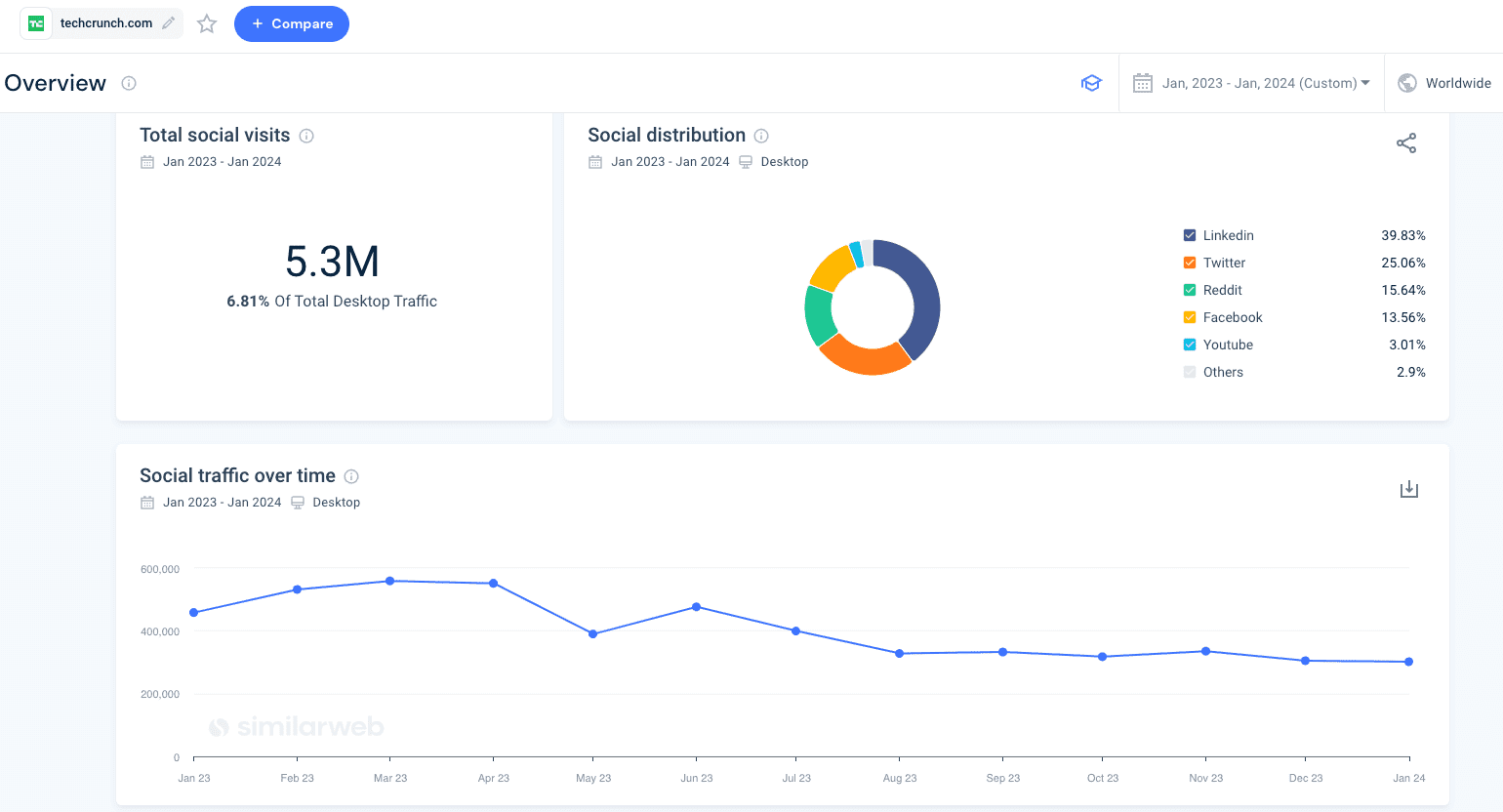Select the Aug 23 data point on line chart
This screenshot has width=1503, height=812.
pyautogui.click(x=899, y=654)
